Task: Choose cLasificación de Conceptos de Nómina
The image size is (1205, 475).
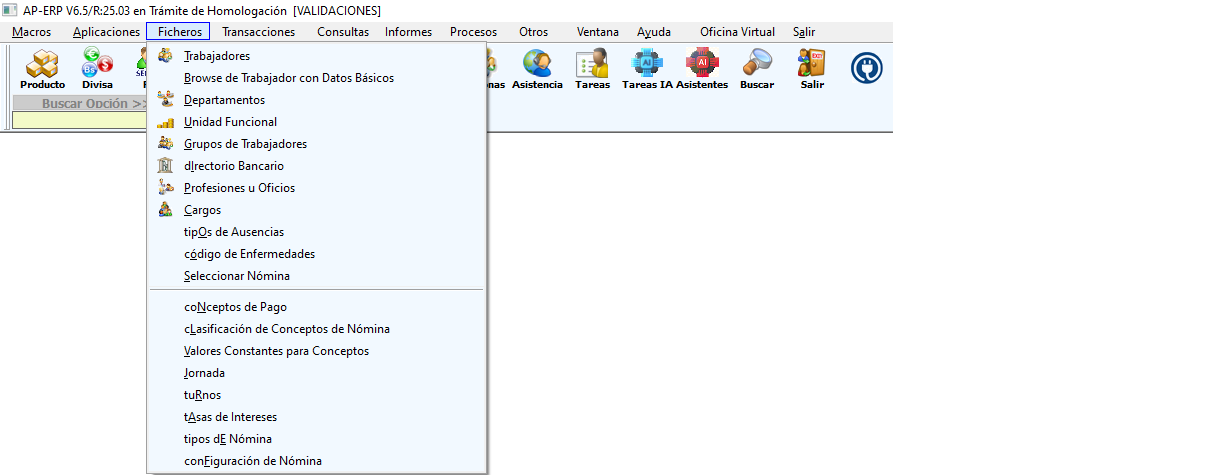Action: [316, 329]
